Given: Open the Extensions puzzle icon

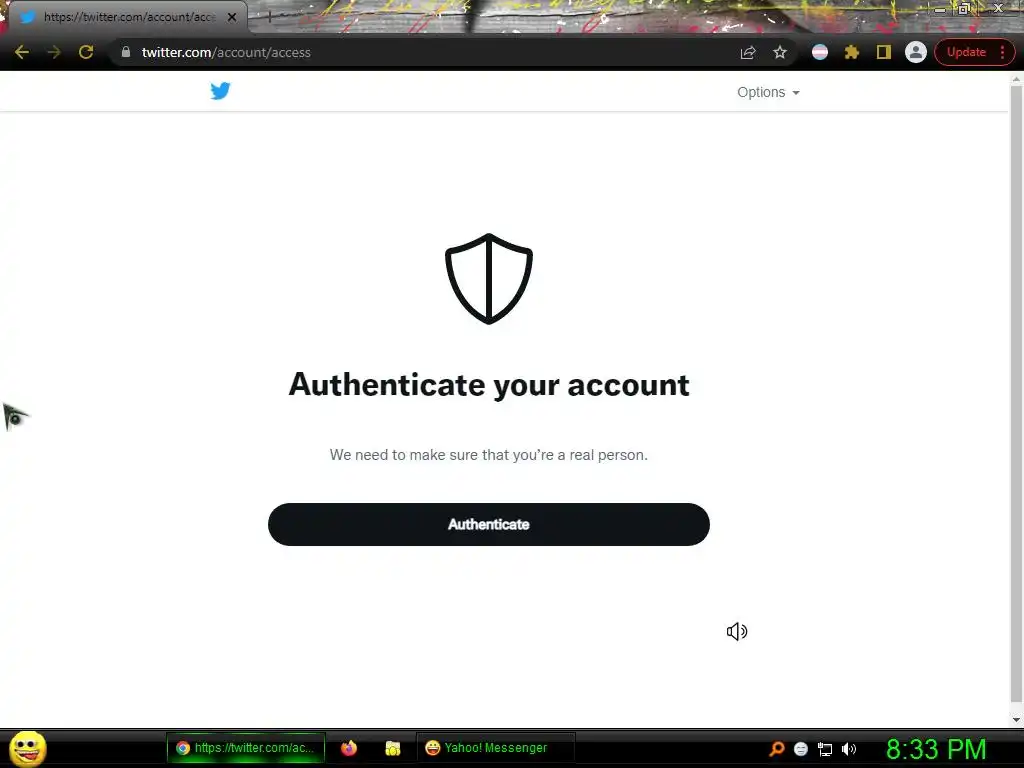Looking at the screenshot, I should tap(852, 52).
